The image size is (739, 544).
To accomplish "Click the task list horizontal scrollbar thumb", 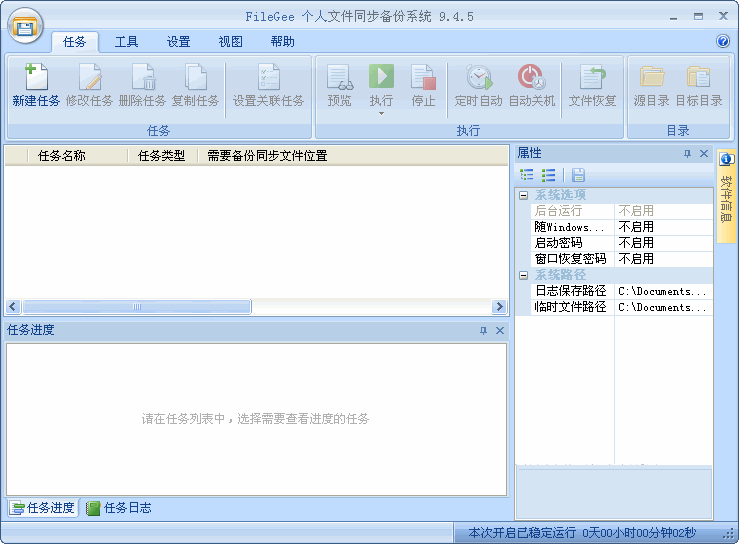I will click(x=137, y=307).
